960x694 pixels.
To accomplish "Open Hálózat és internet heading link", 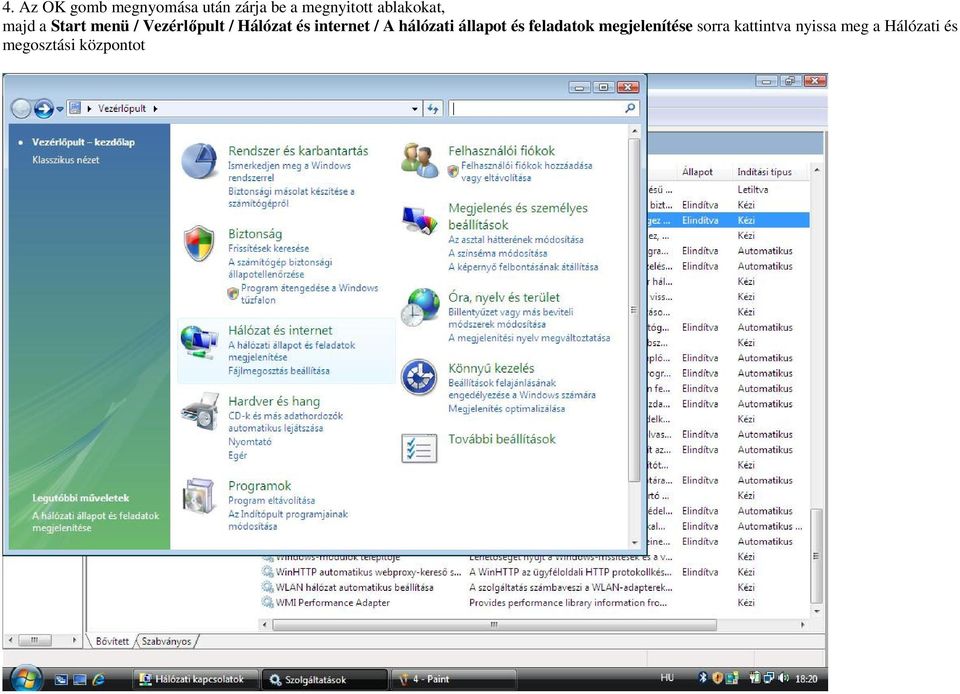I will coord(280,330).
